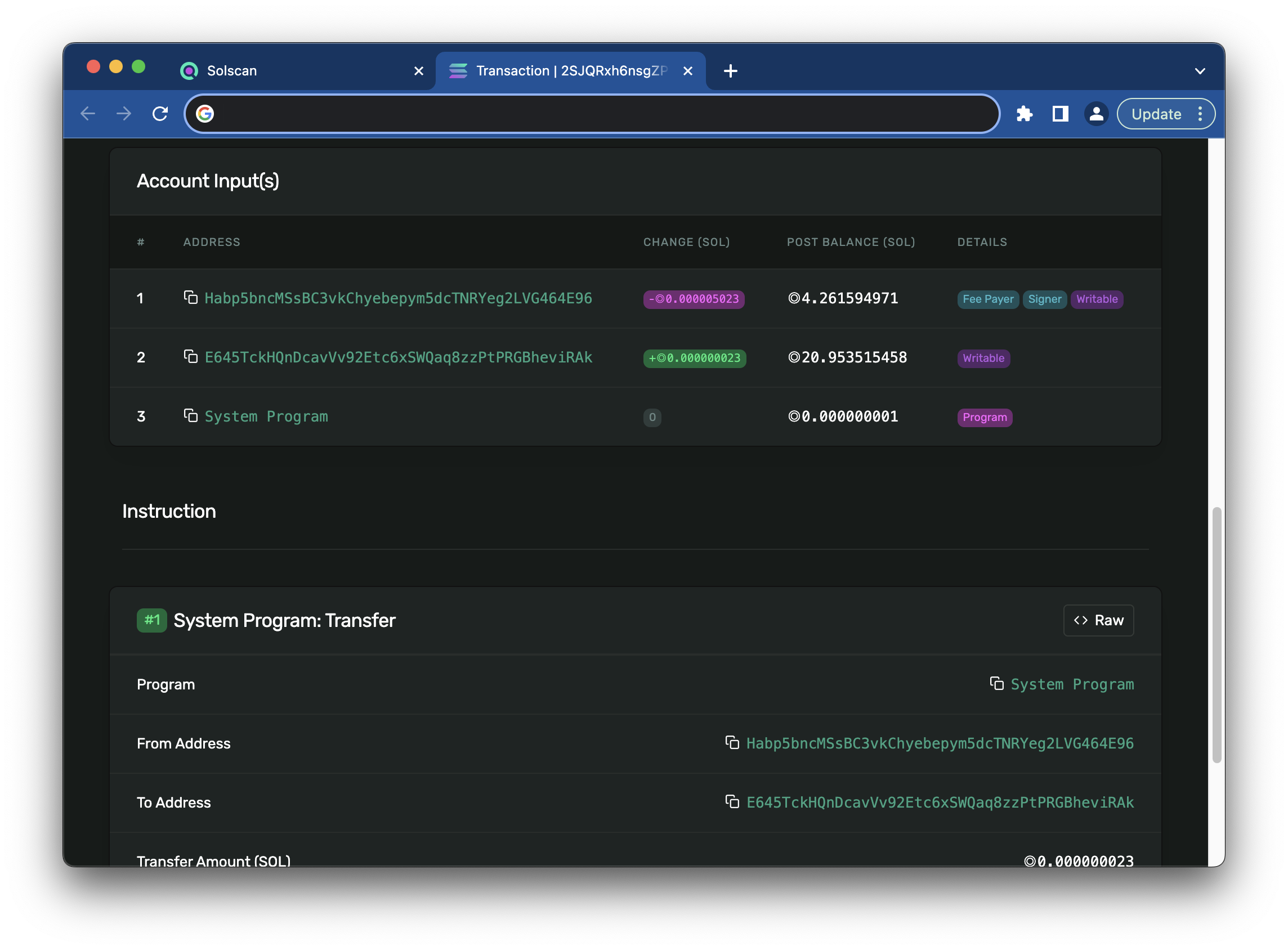Copy the System Program address in Account Inputs row 3
Screen dimensions: 1288x950
point(190,416)
